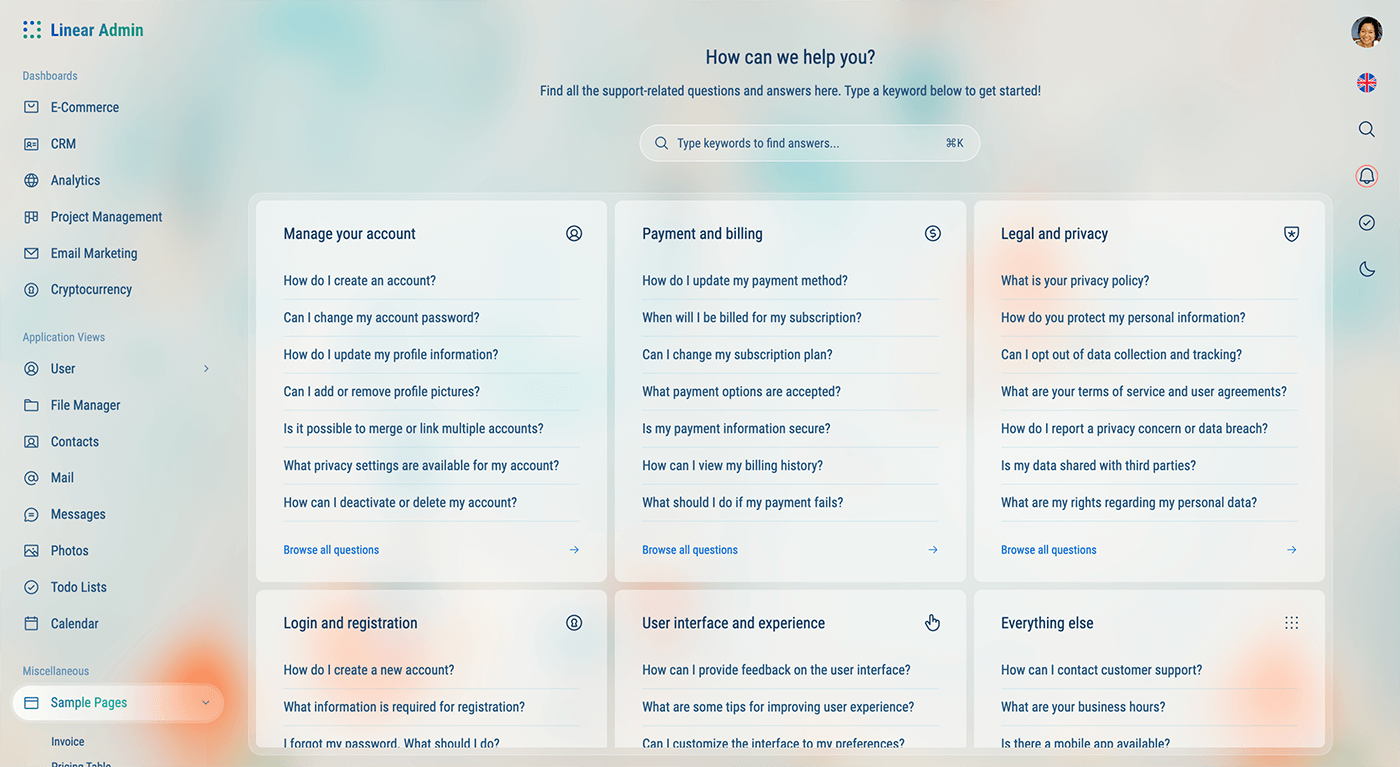
Task: Open 'What is your privacy policy?'
Action: [x=1075, y=281]
